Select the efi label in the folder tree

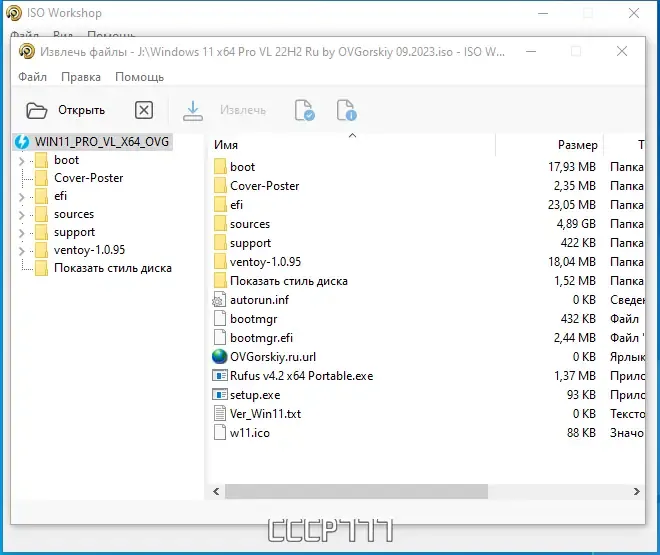[61, 196]
